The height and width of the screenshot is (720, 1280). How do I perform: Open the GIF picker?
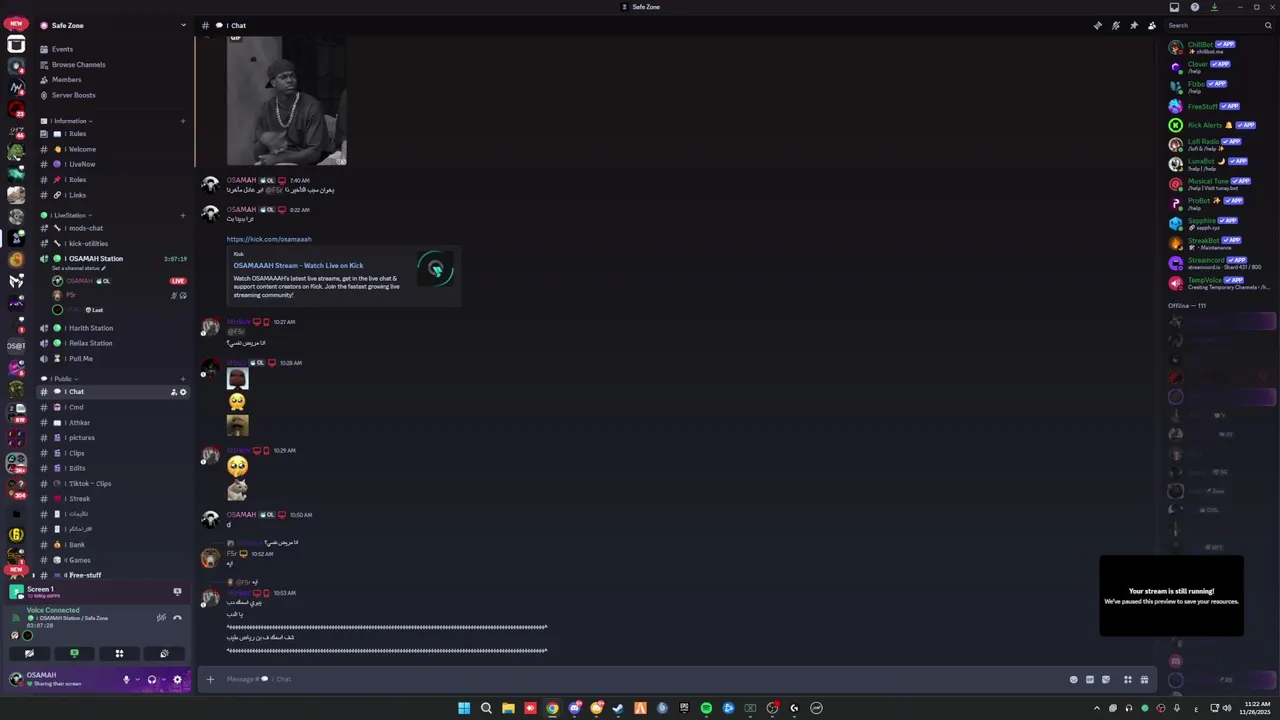pos(1090,680)
